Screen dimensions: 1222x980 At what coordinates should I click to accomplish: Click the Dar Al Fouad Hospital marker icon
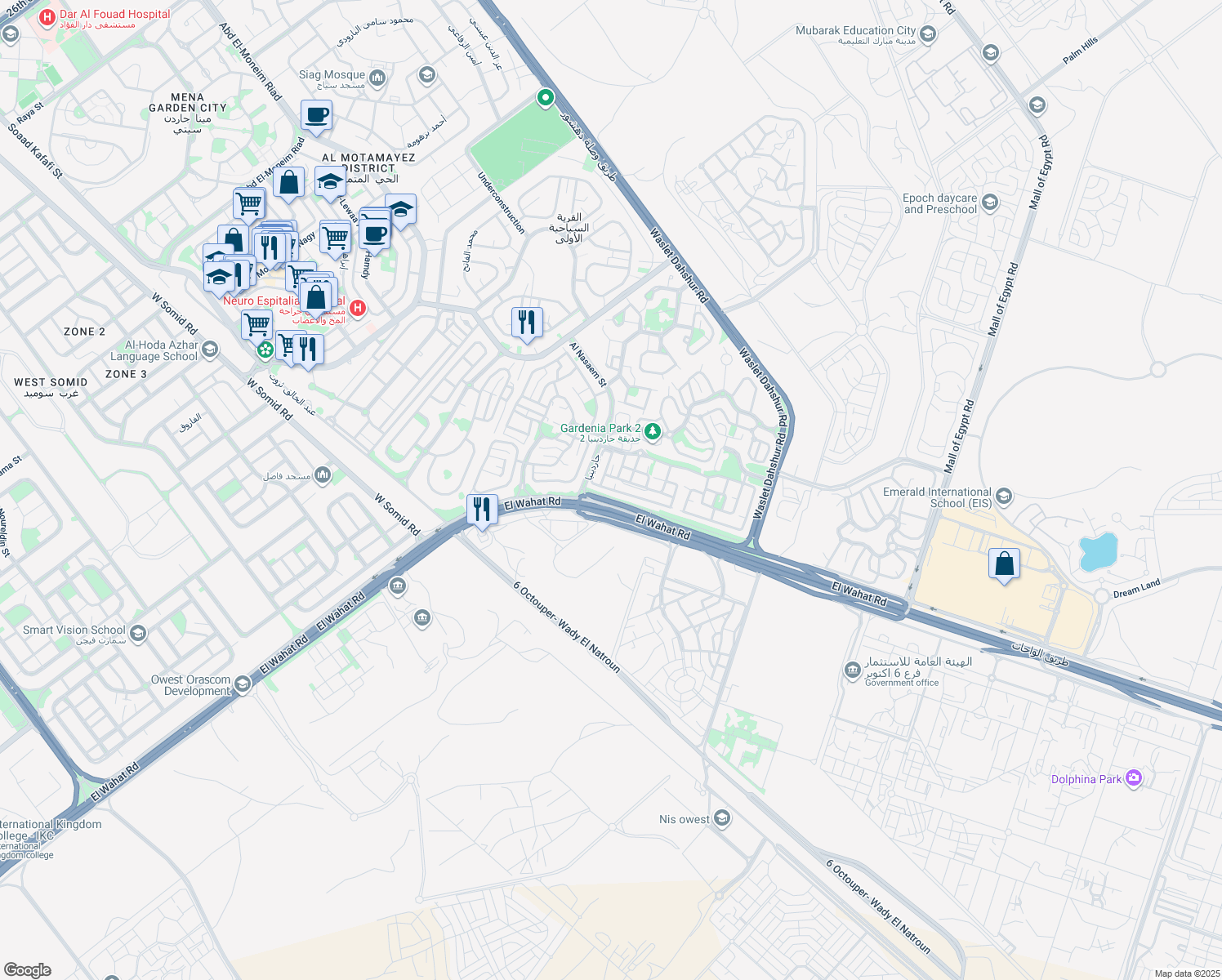click(x=47, y=16)
